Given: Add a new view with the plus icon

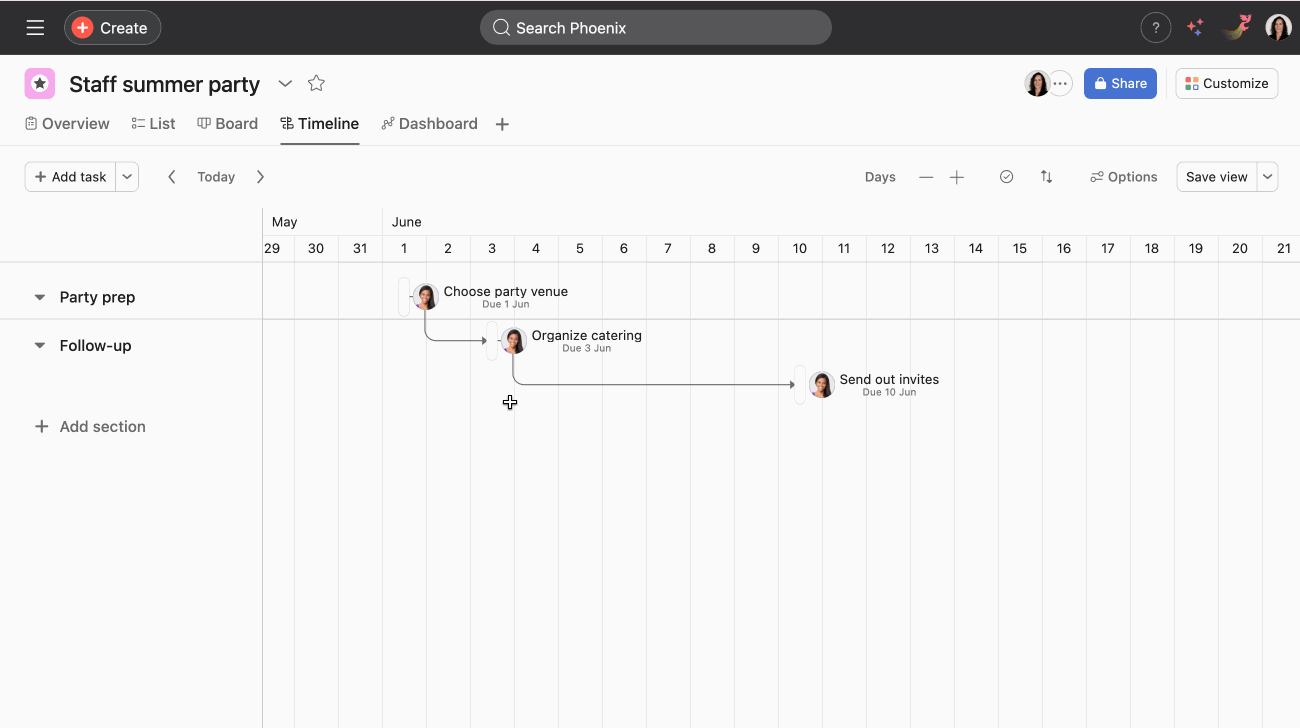Looking at the screenshot, I should [502, 123].
